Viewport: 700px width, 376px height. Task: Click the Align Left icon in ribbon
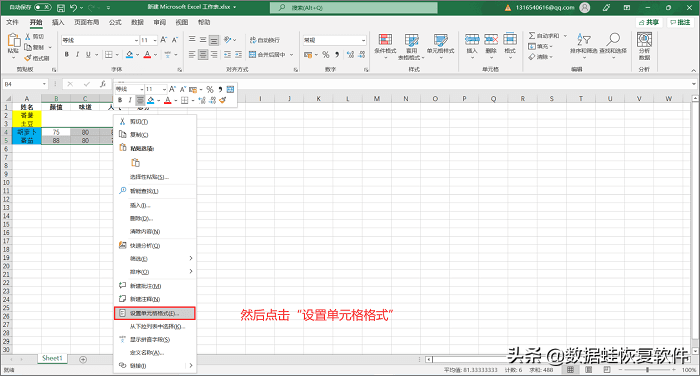(x=192, y=54)
